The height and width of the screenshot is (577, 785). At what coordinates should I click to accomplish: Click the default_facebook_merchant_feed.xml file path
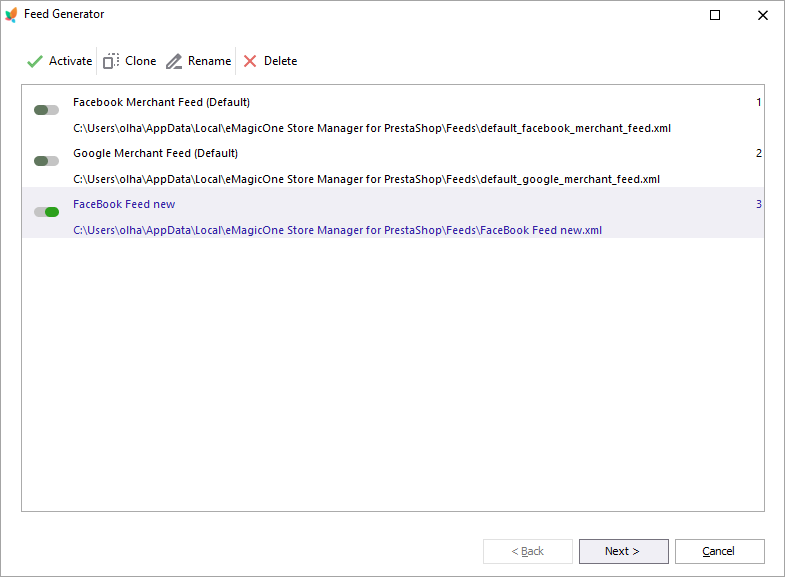point(372,128)
